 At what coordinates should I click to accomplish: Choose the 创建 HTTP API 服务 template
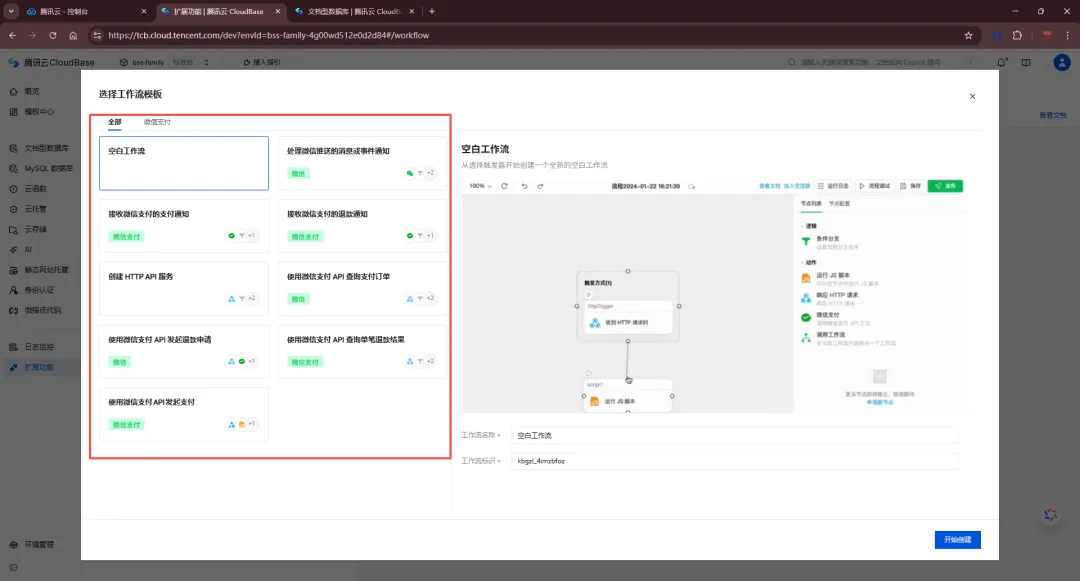(184, 288)
